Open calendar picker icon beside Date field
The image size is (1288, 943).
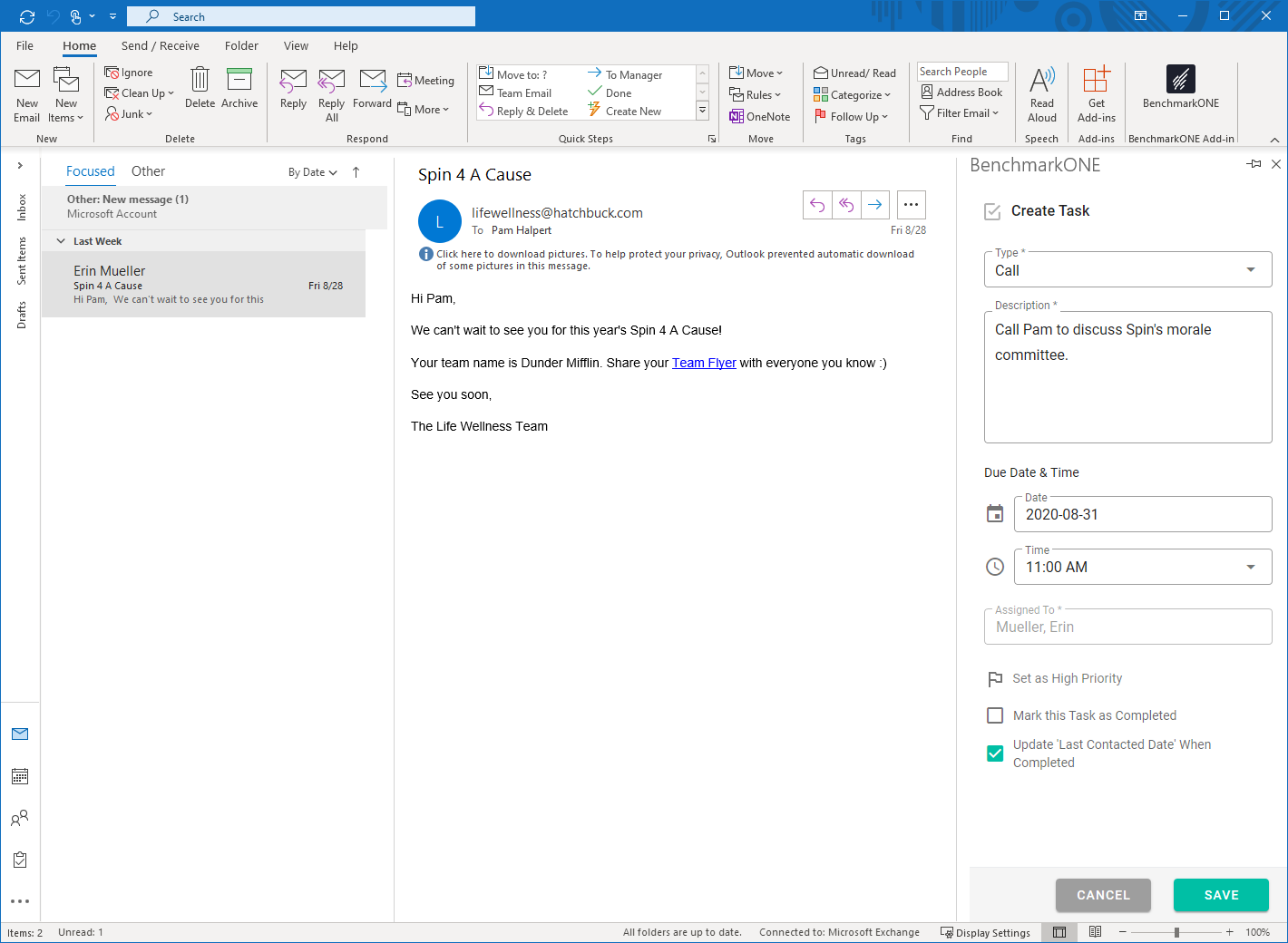[995, 514]
